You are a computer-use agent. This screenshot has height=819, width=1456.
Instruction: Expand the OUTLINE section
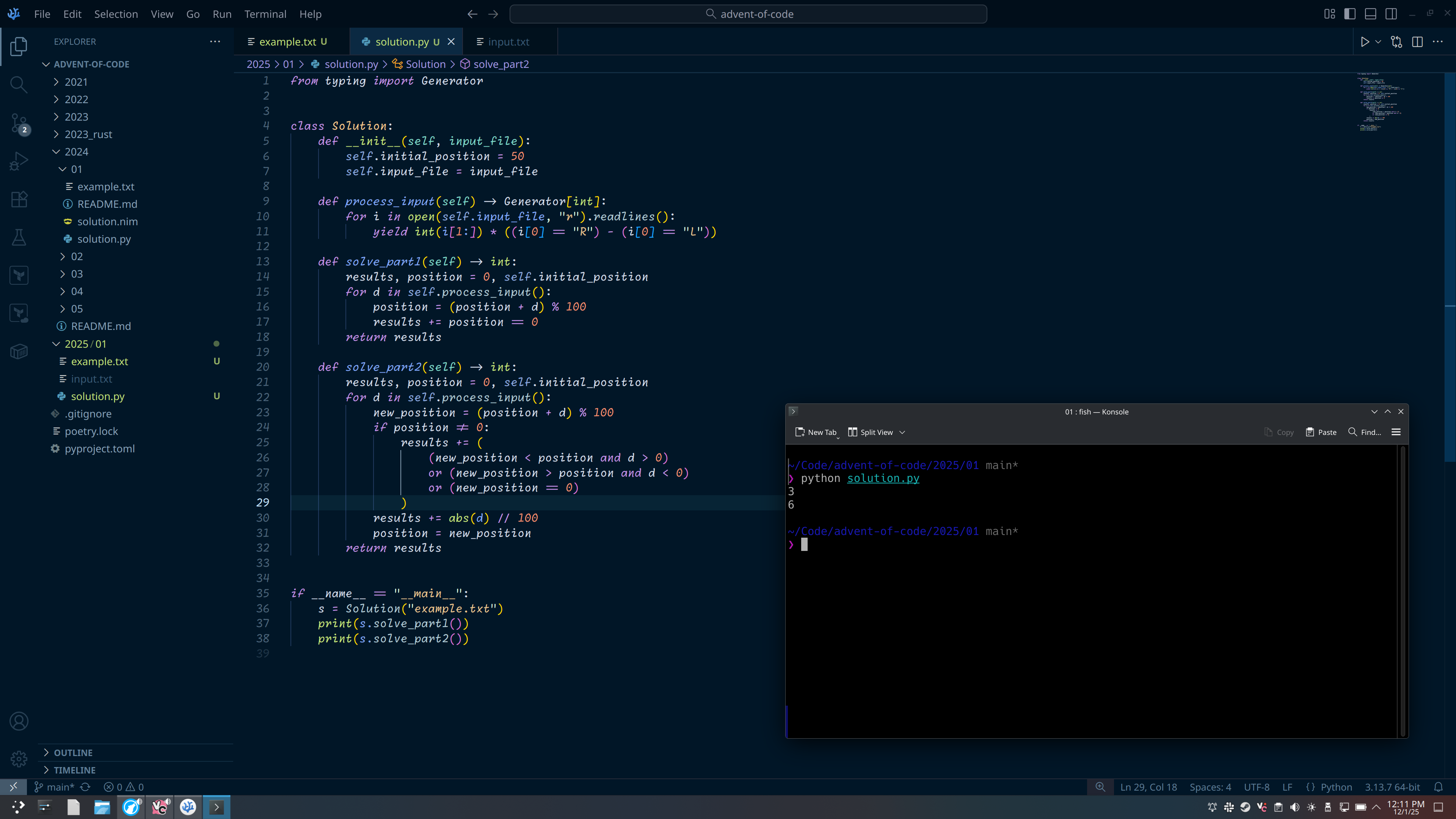[x=73, y=753]
